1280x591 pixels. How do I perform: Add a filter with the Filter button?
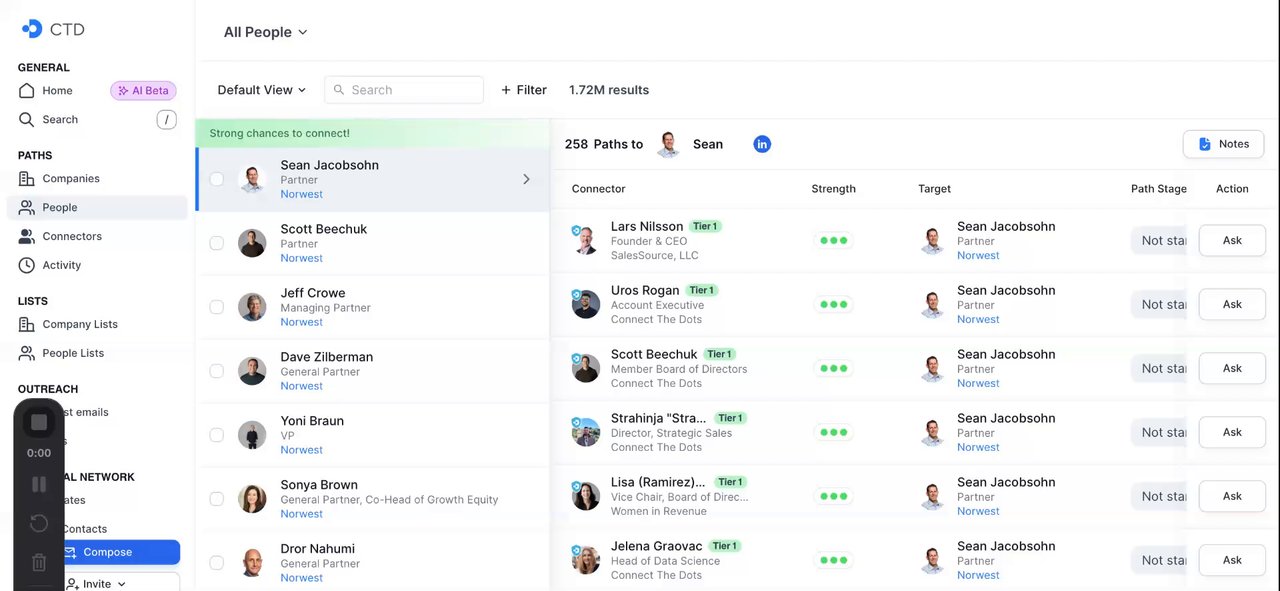(x=524, y=90)
